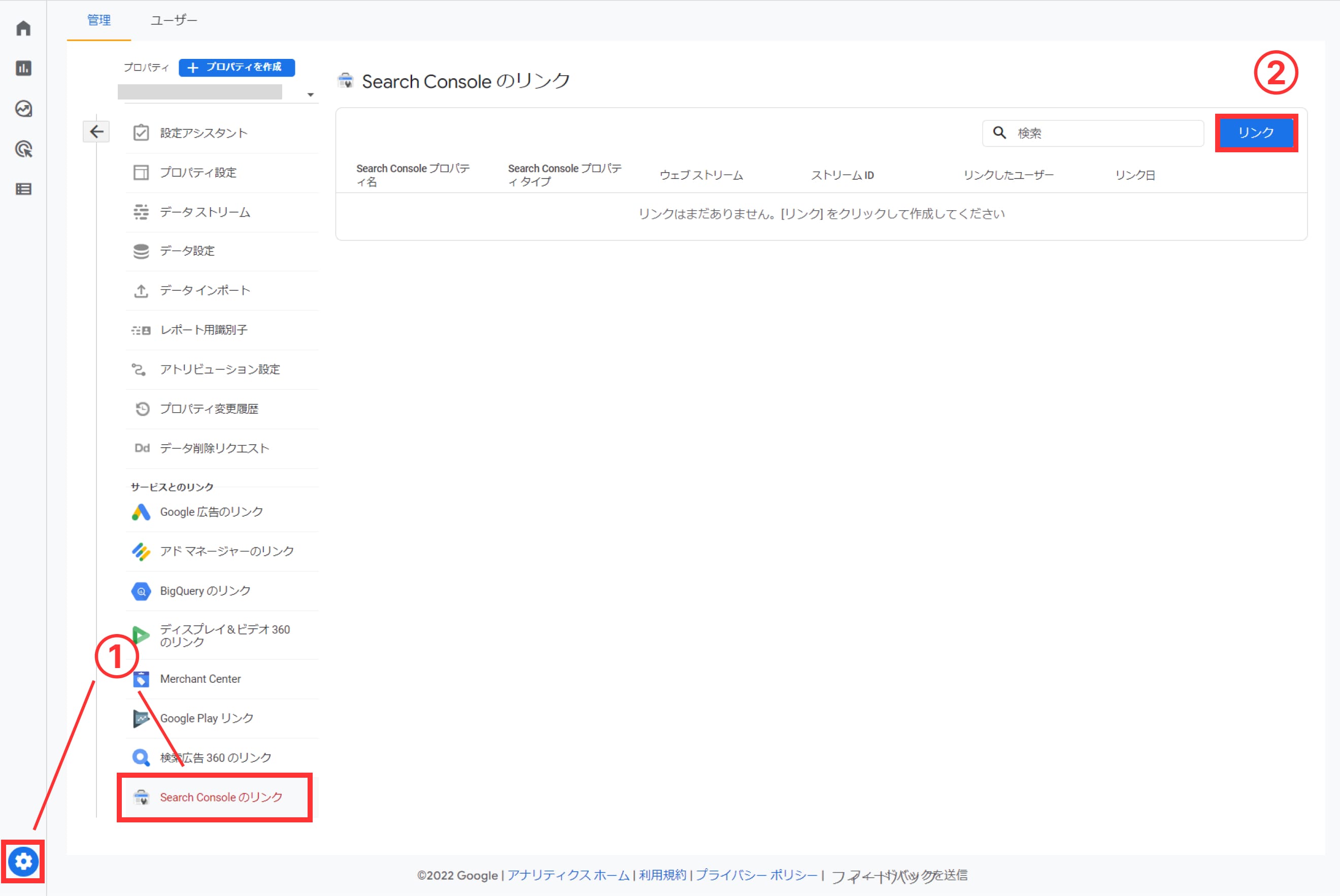Image resolution: width=1340 pixels, height=896 pixels.
Task: Click Search Console プロパティ タイプ column header
Action: [565, 175]
